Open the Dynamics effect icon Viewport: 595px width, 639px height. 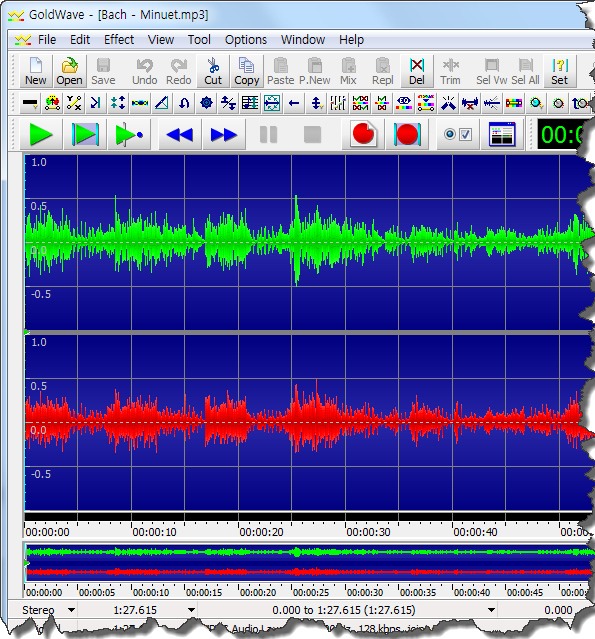[74, 103]
